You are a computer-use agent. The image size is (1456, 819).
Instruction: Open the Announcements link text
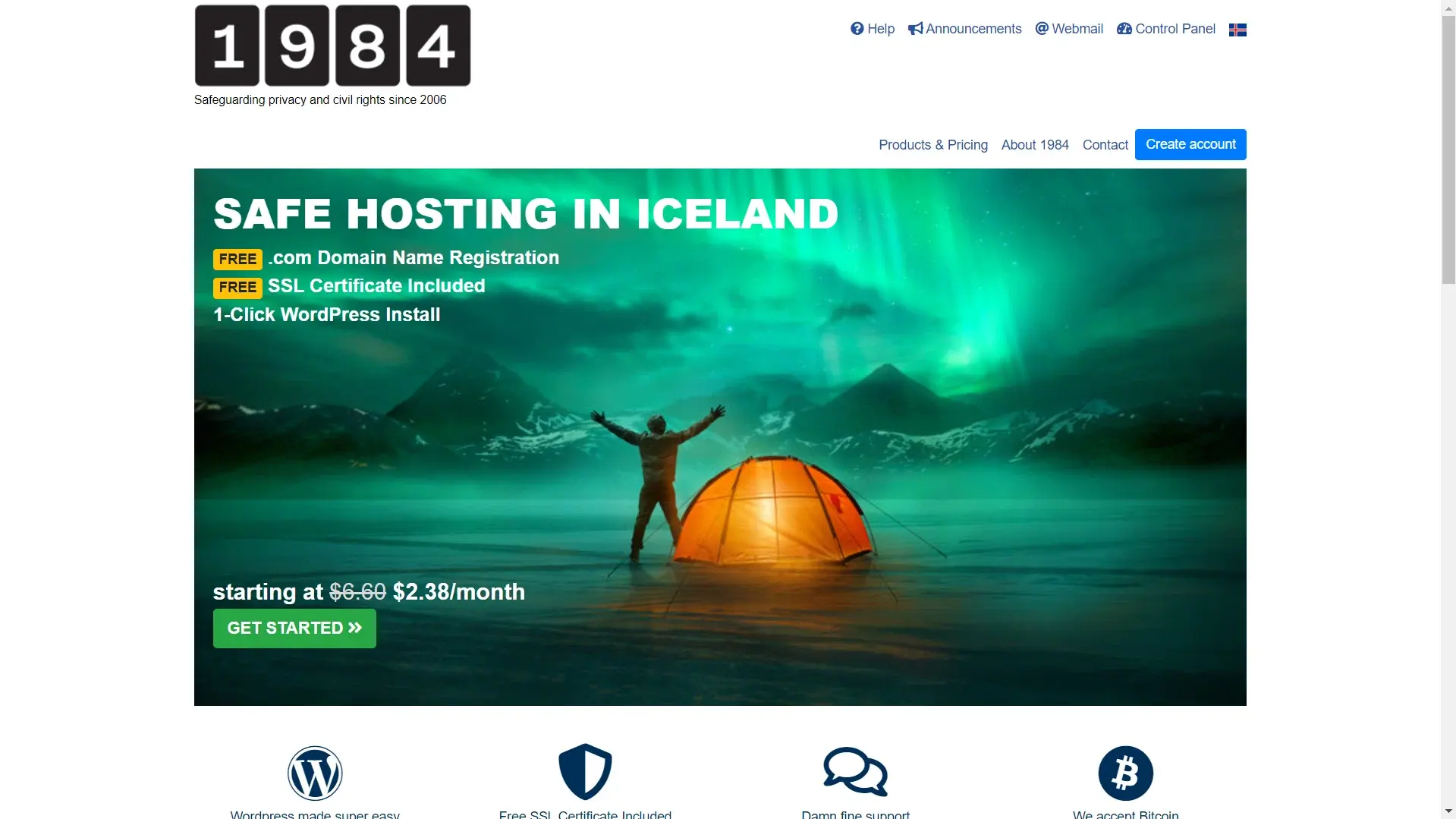point(973,29)
